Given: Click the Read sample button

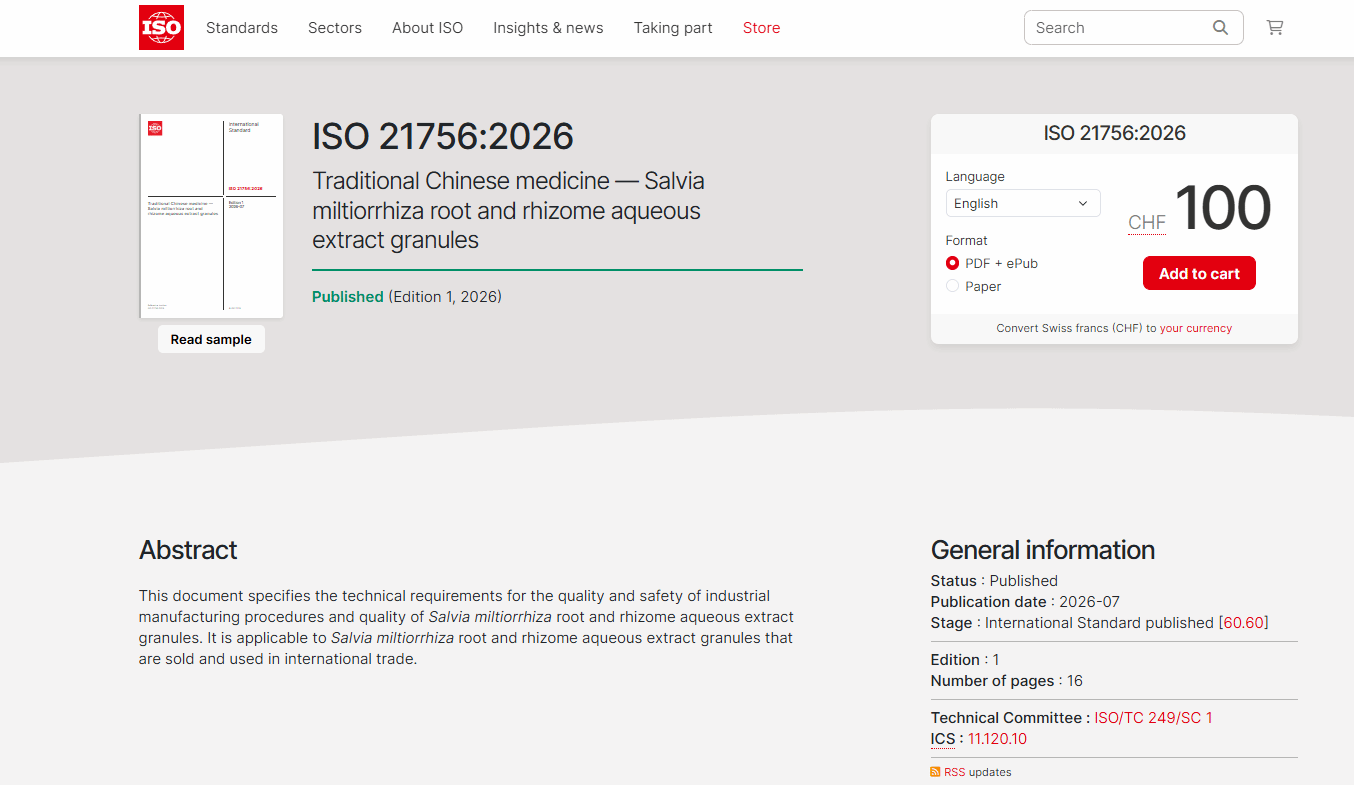Looking at the screenshot, I should [x=211, y=339].
